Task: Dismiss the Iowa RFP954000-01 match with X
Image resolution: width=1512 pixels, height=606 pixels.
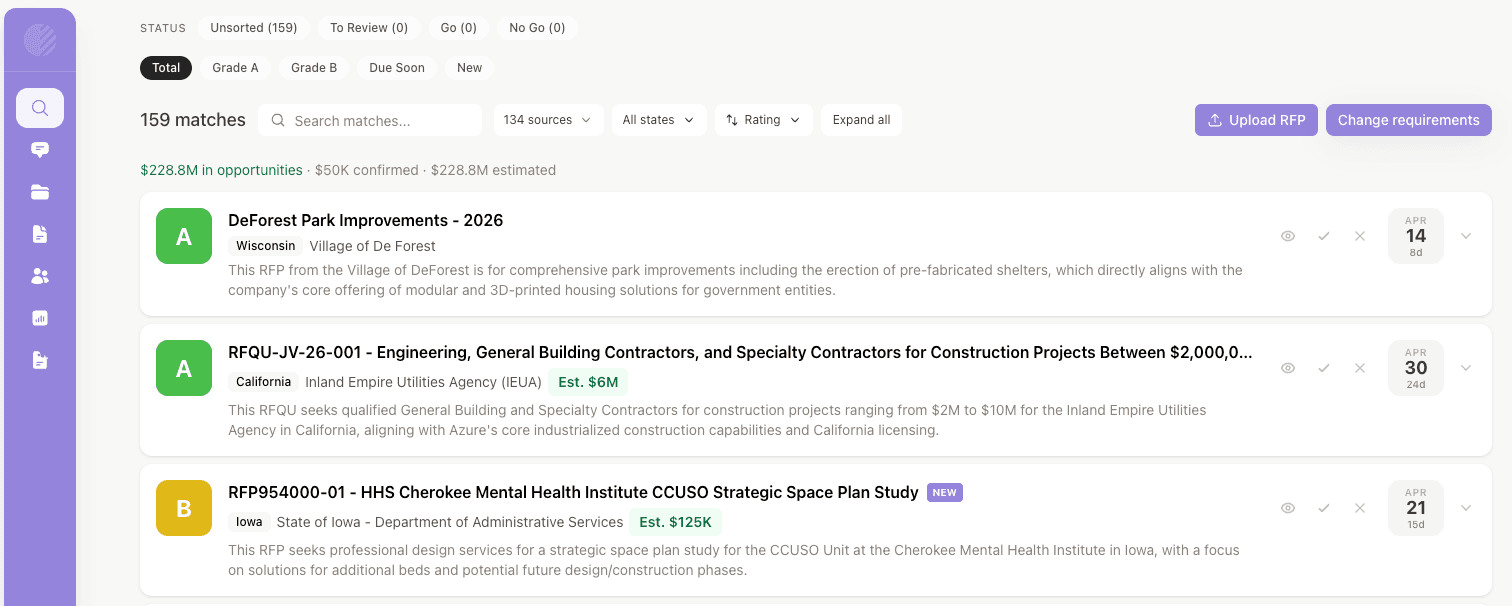Action: tap(1360, 508)
